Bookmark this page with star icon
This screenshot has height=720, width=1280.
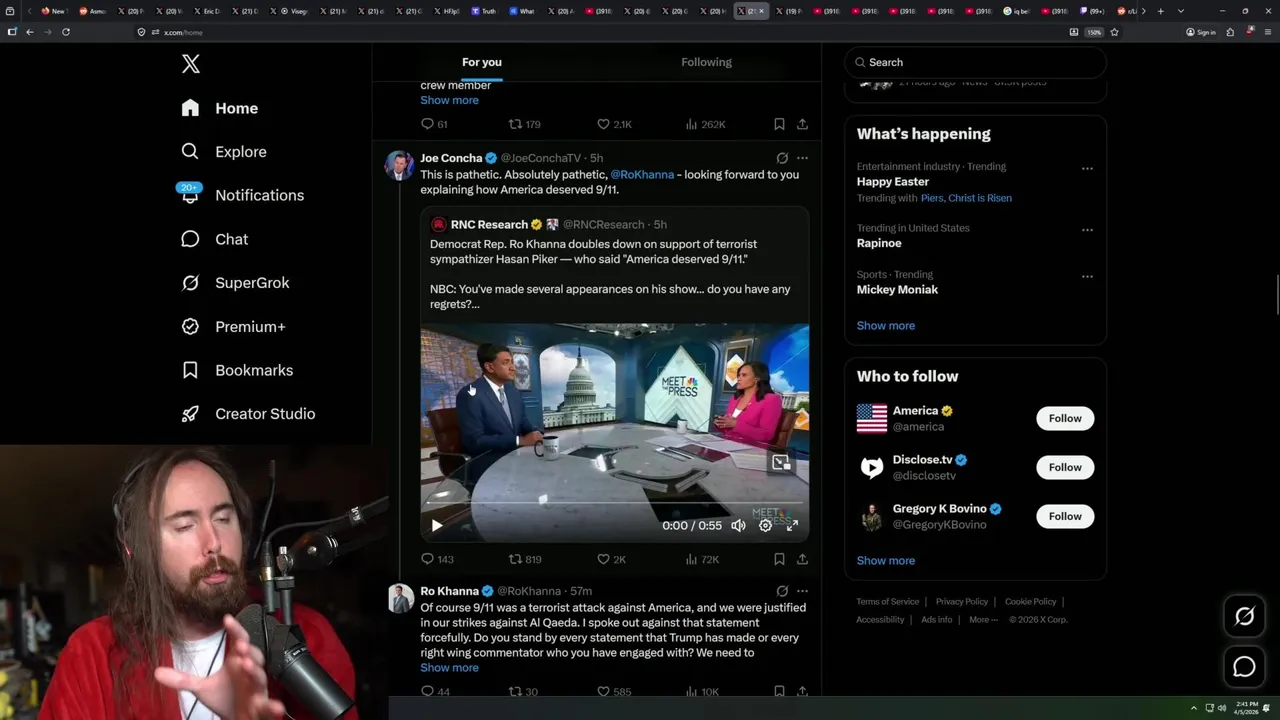pos(1114,32)
